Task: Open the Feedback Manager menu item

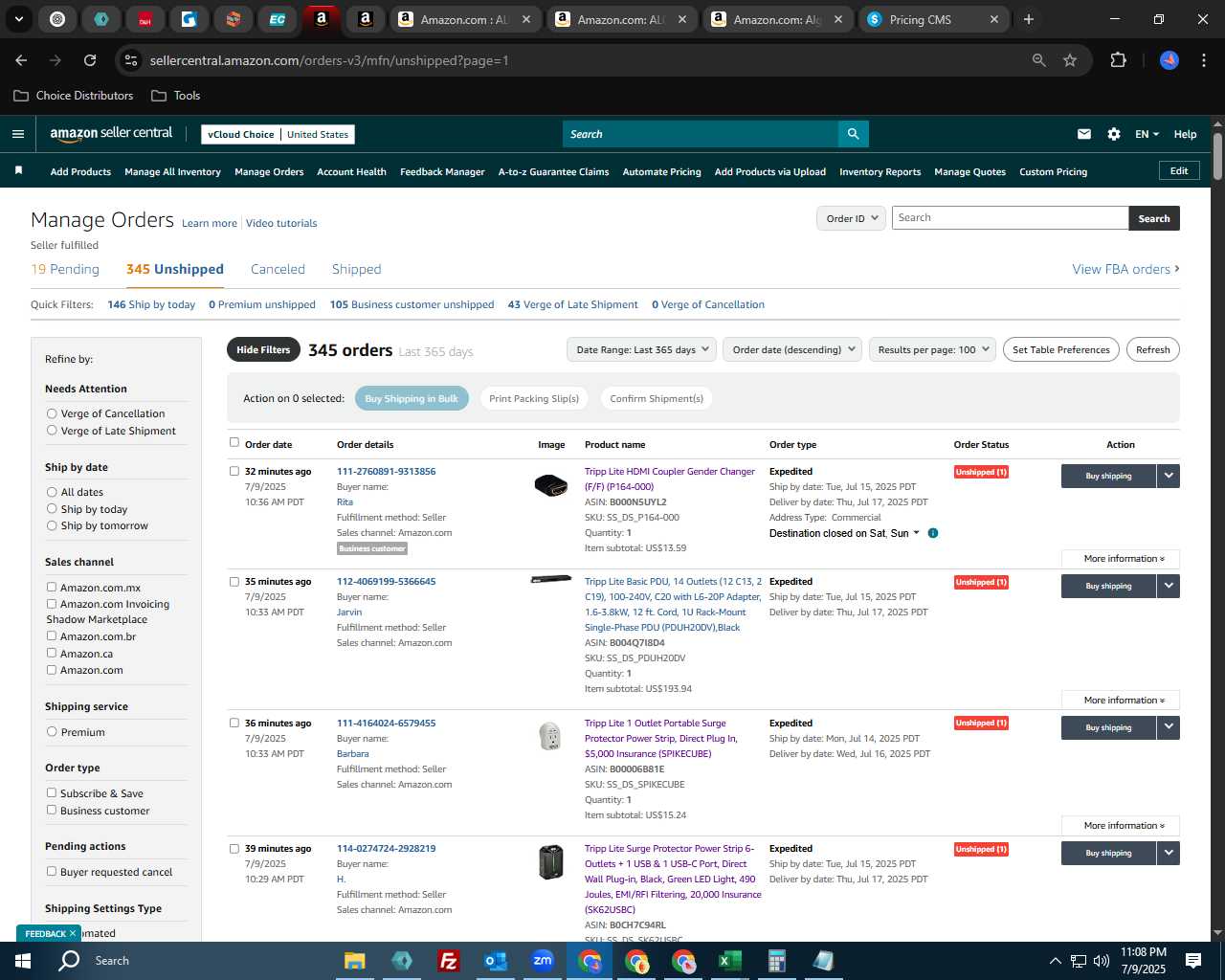Action: click(x=442, y=171)
